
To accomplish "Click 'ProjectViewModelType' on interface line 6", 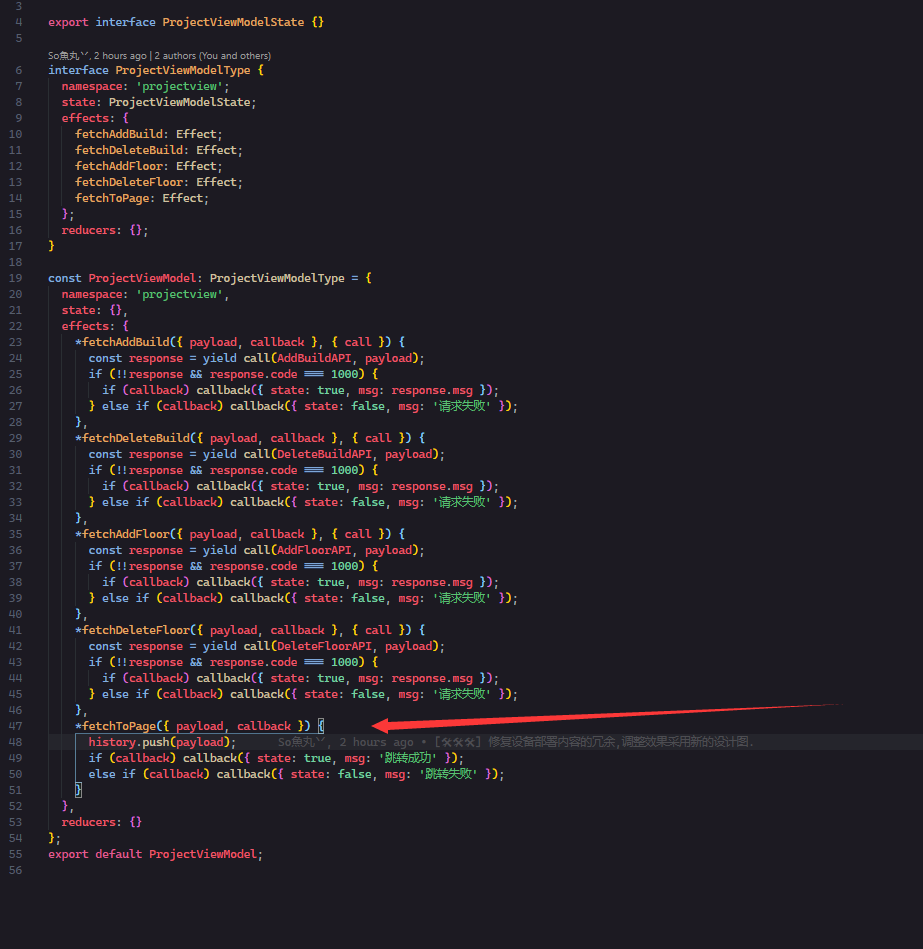I will click(x=183, y=70).
